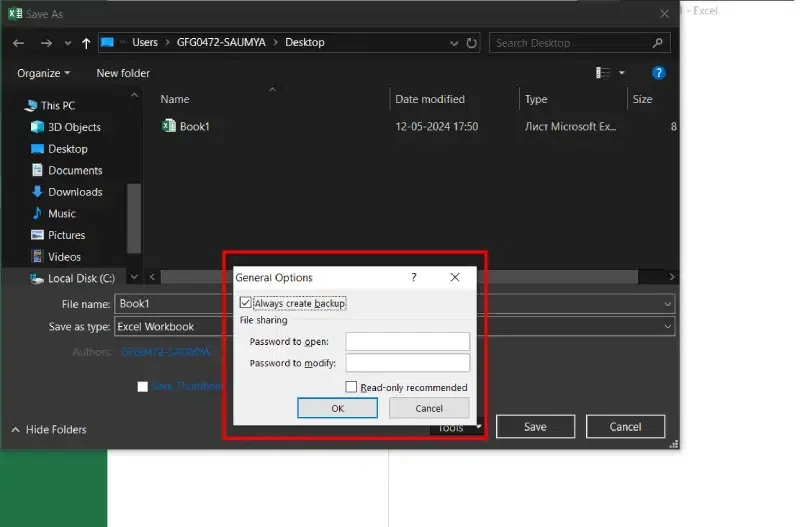
Task: Change the view layout icon
Action: [x=603, y=73]
